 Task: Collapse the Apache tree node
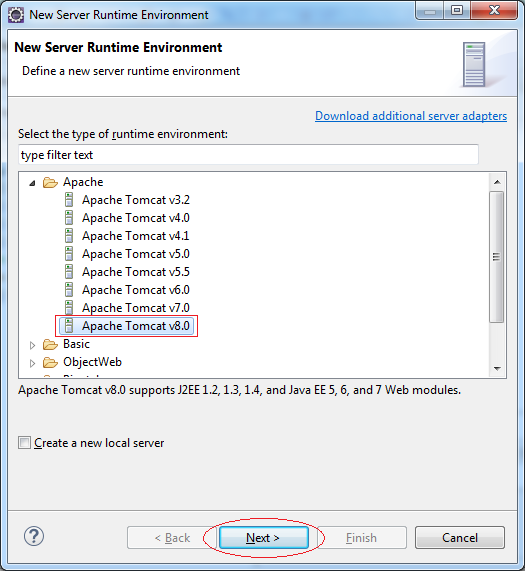[x=32, y=183]
